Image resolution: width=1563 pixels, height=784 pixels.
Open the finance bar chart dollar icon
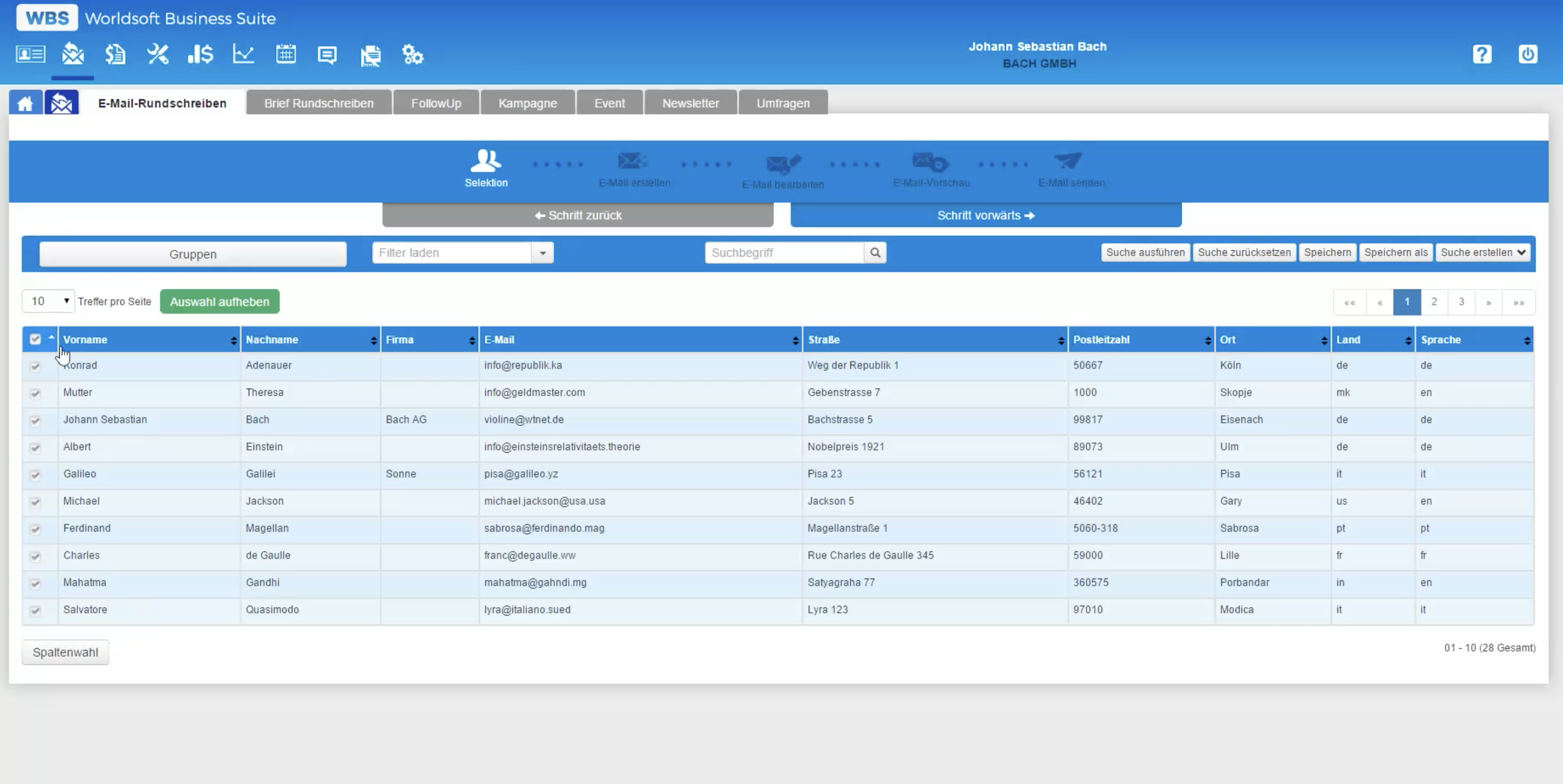[200, 55]
